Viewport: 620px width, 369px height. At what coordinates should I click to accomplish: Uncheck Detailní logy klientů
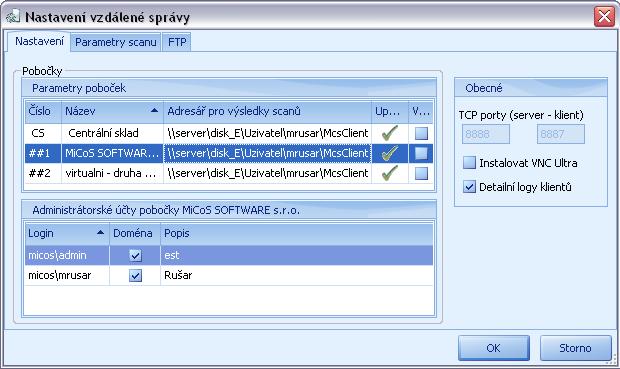point(469,187)
